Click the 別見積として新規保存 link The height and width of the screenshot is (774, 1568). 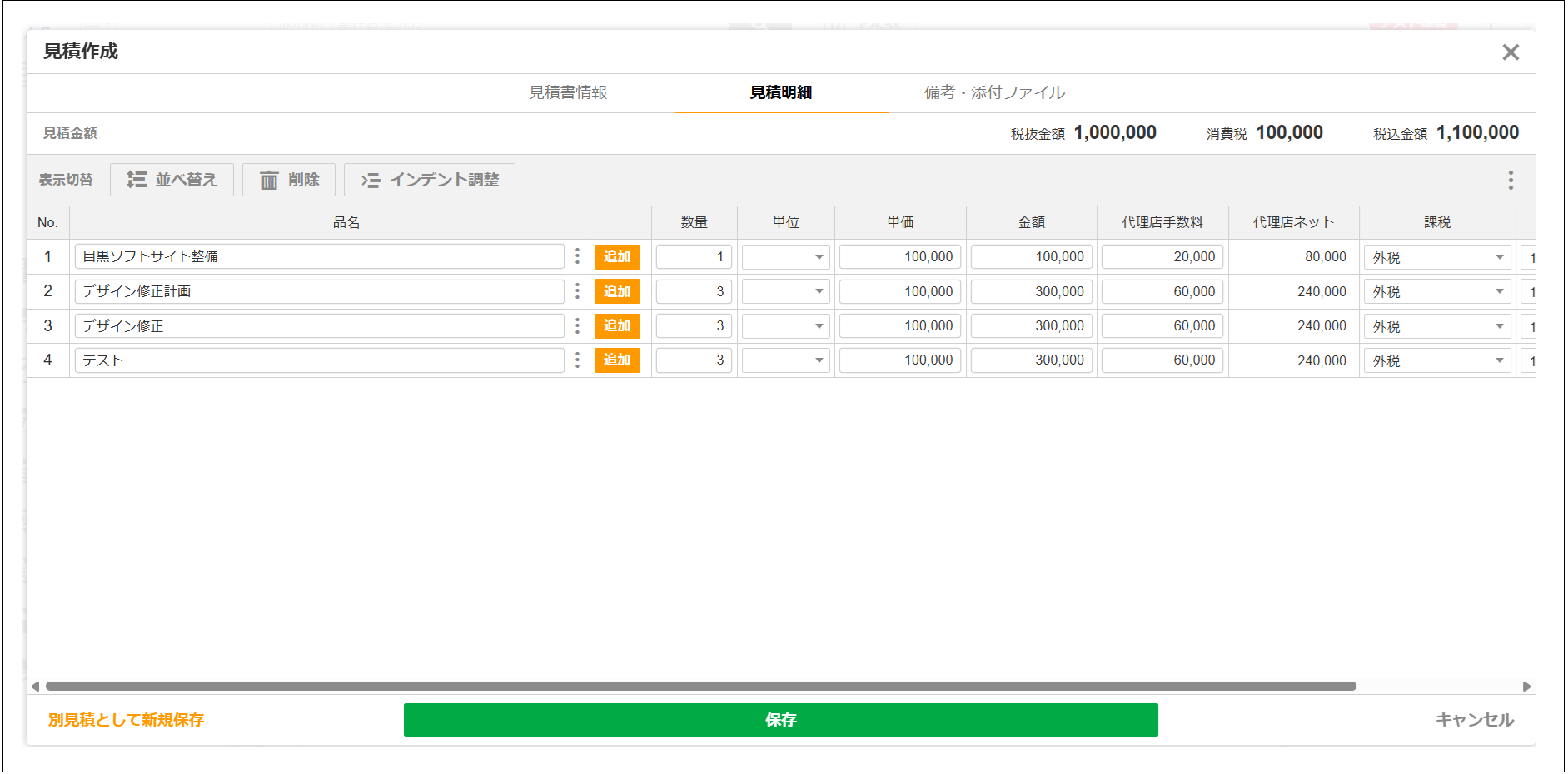coord(125,720)
